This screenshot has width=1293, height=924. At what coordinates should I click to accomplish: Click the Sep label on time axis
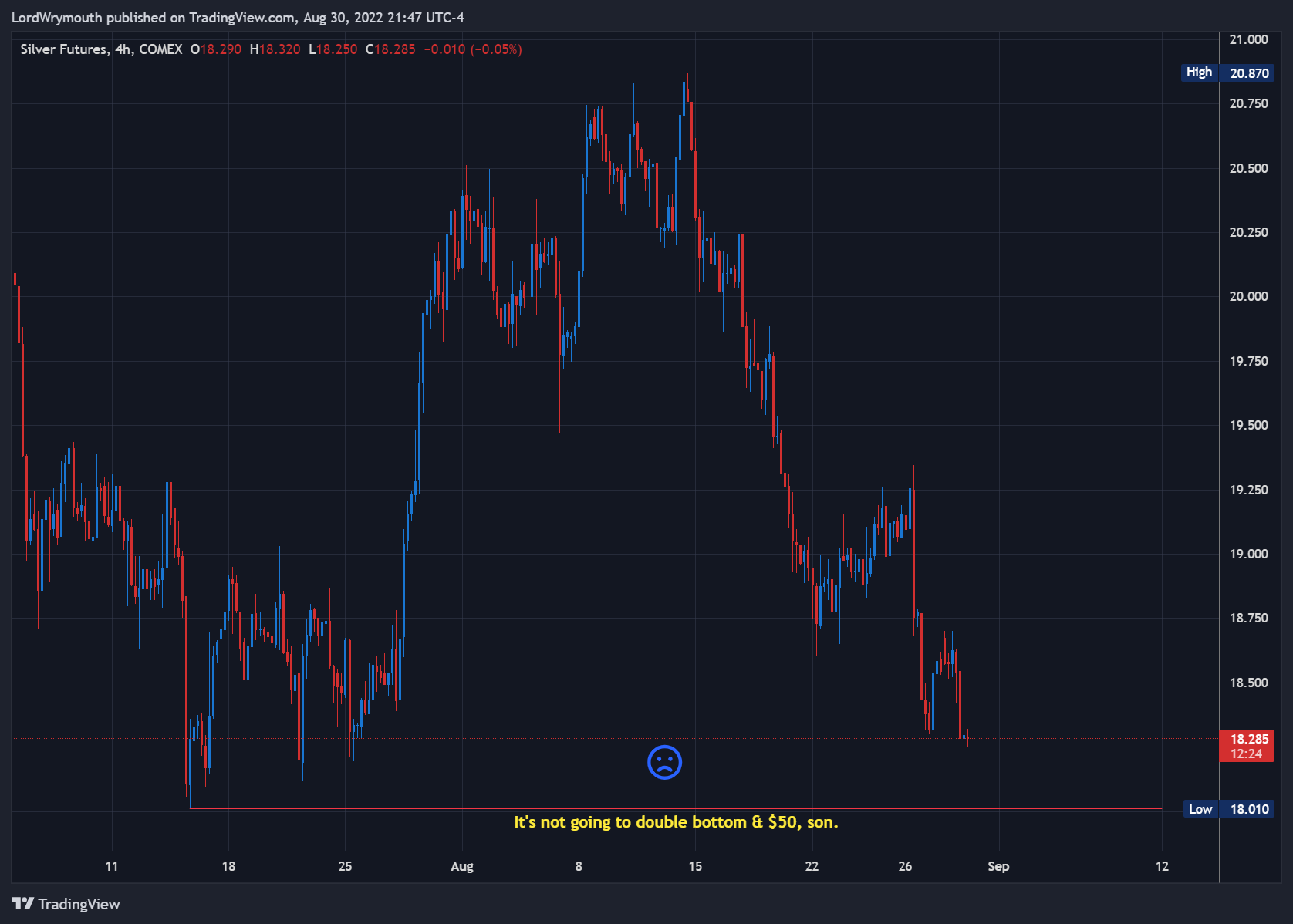pos(998,866)
